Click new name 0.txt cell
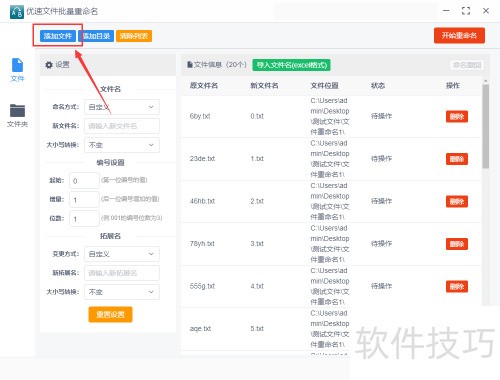The height and width of the screenshot is (380, 500). click(257, 116)
